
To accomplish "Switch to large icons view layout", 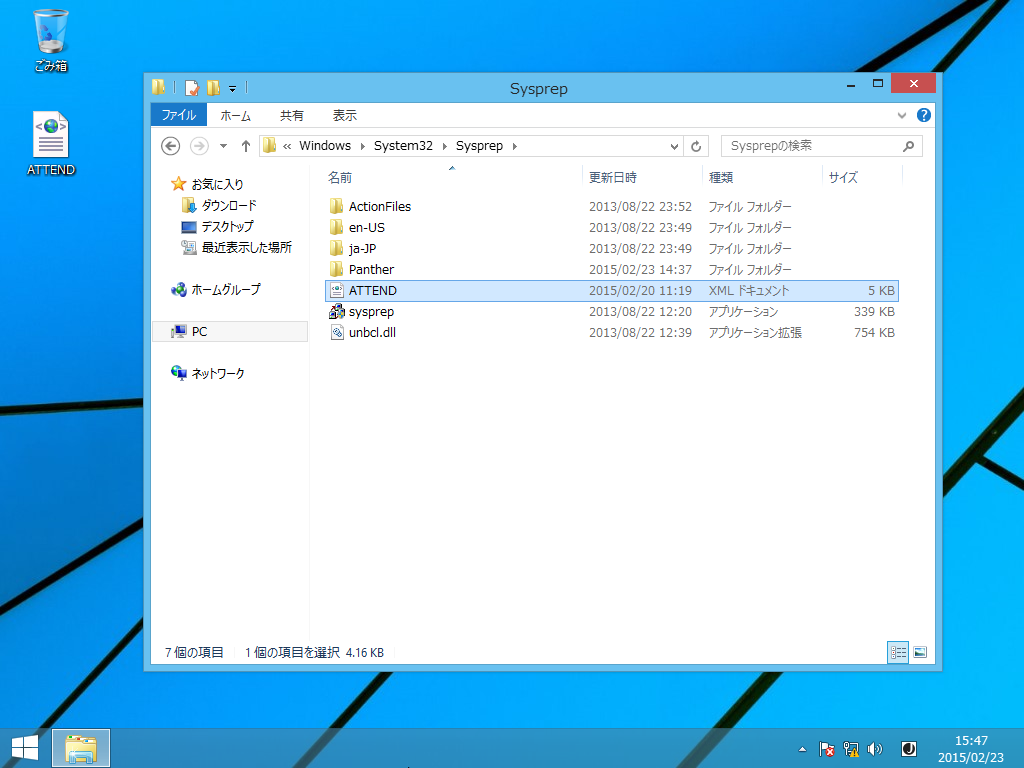I will pos(920,652).
